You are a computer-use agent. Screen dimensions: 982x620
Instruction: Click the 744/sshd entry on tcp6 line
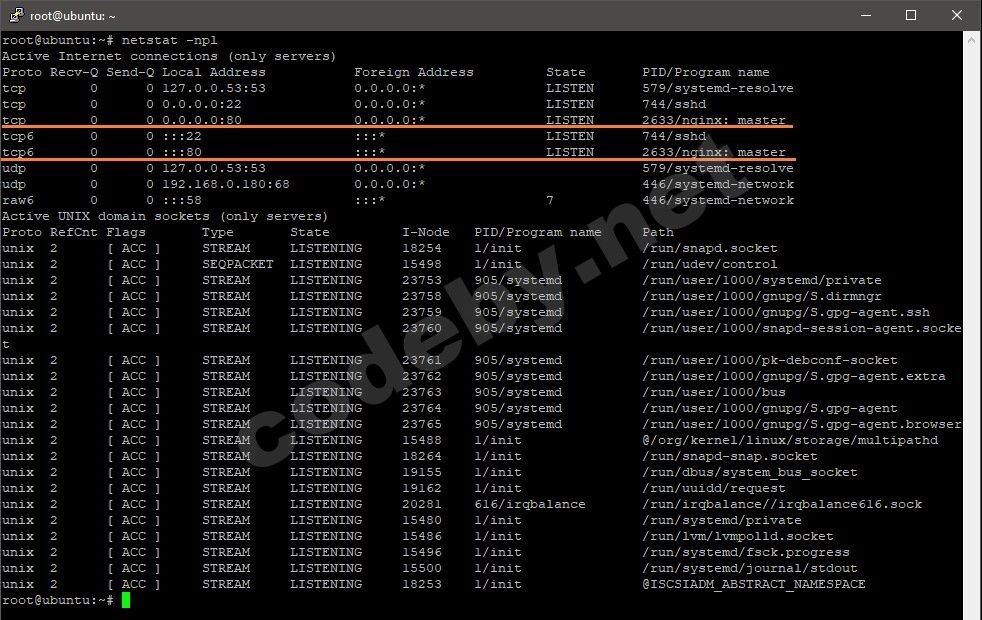click(x=674, y=136)
